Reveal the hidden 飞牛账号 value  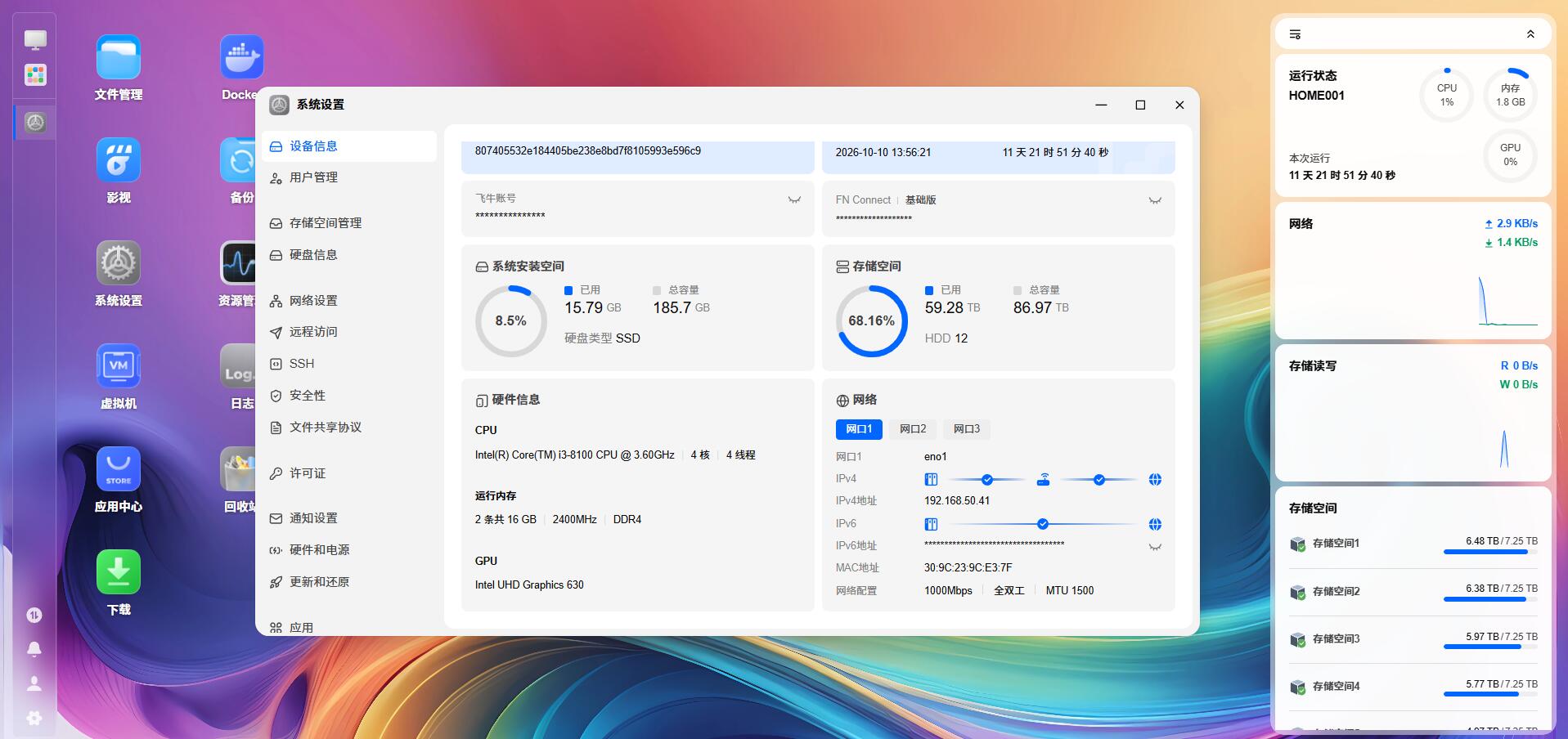tap(794, 200)
